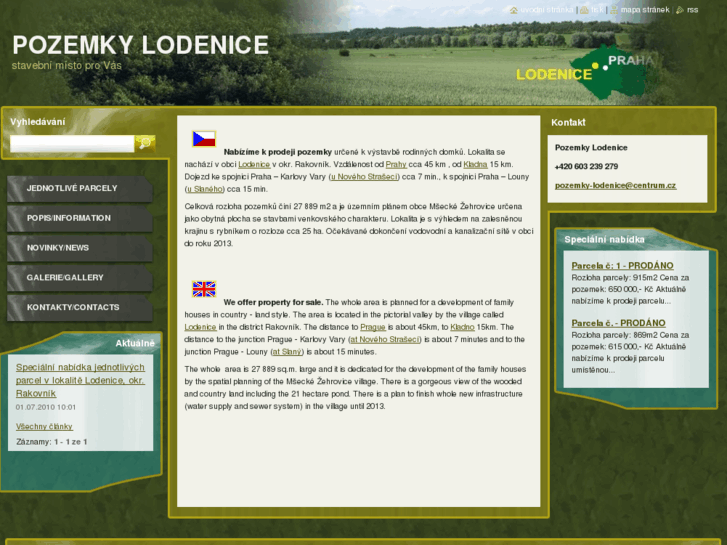Click the Kontakt panel heading
The image size is (727, 545).
point(568,122)
